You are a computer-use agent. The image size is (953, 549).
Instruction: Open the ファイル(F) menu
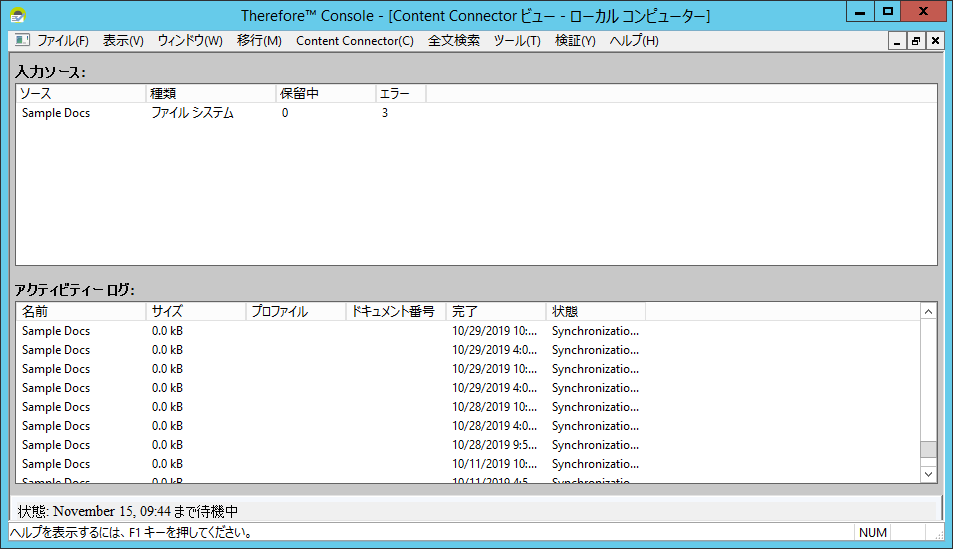coord(63,41)
